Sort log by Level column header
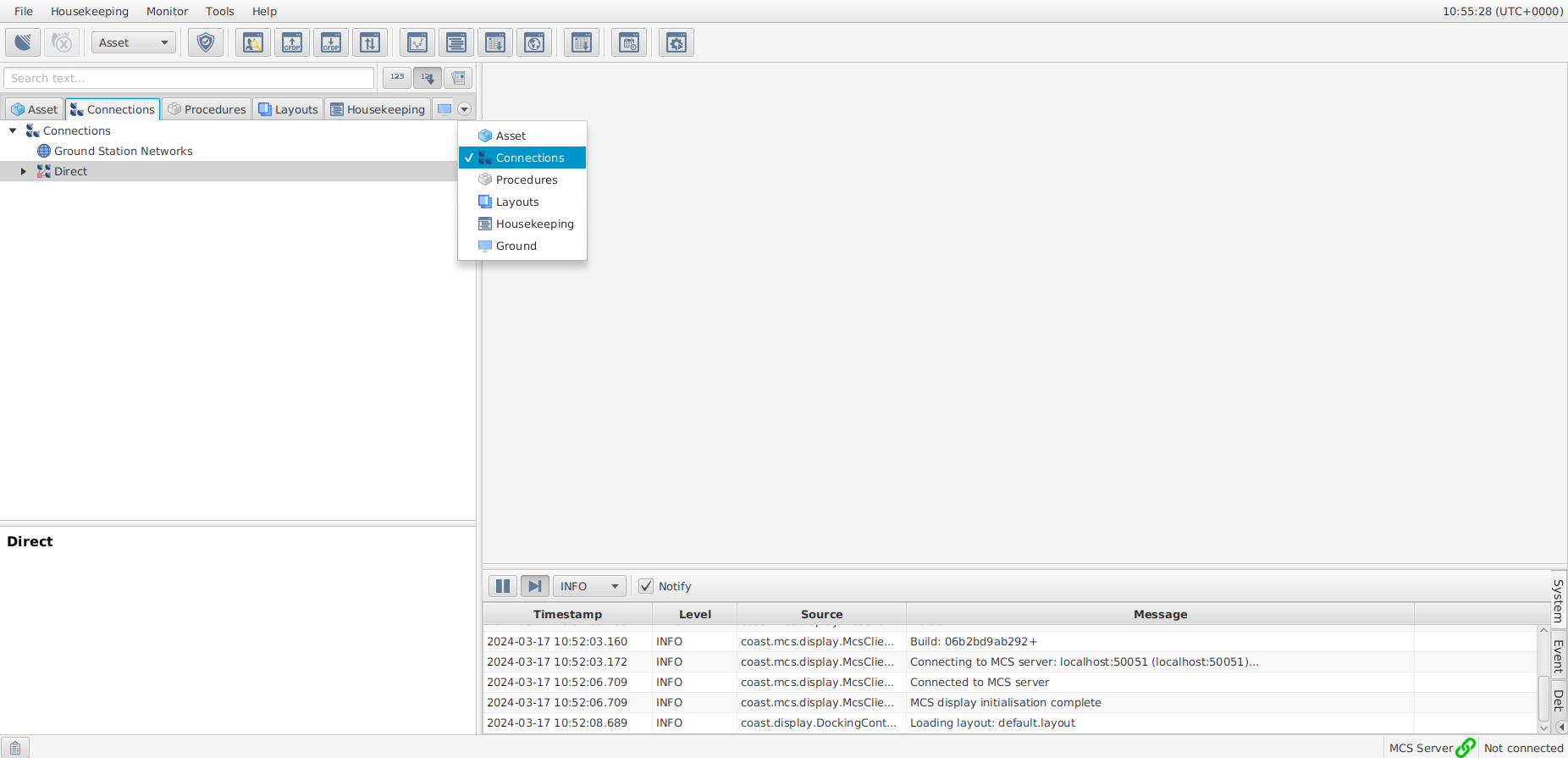The image size is (1568, 758). coord(695,614)
